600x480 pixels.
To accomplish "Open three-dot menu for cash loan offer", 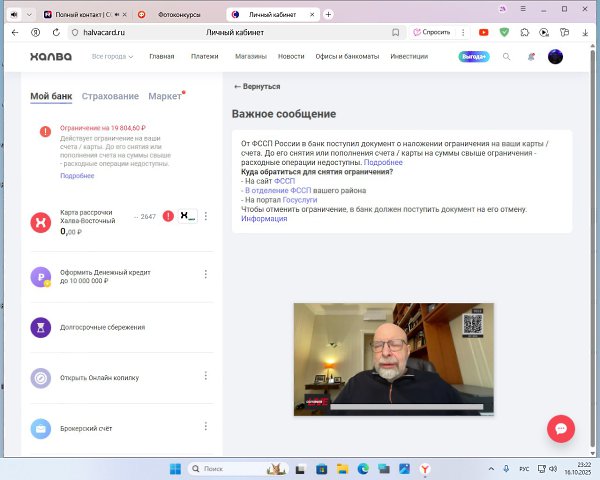I will pos(205,274).
